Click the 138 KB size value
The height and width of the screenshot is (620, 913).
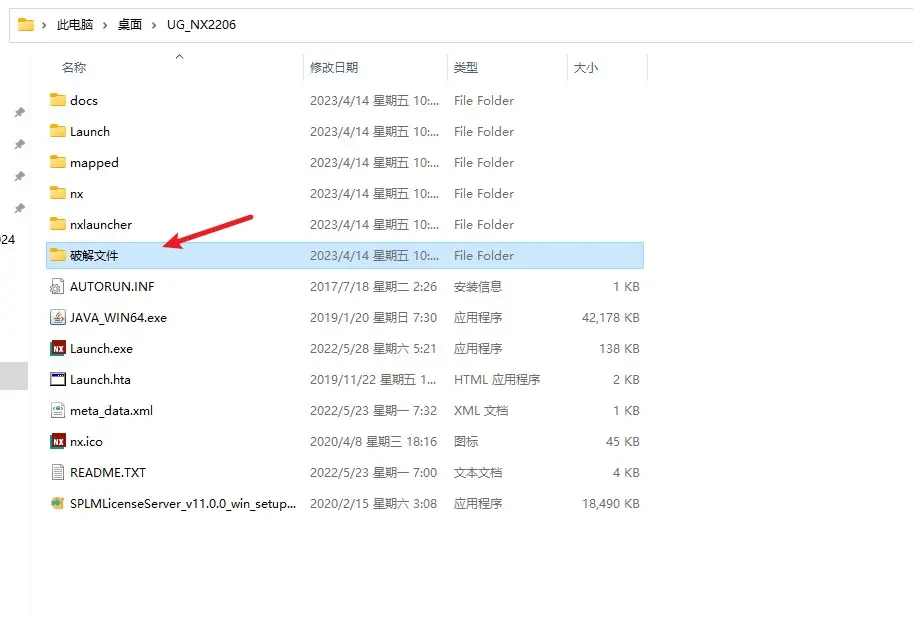[620, 349]
